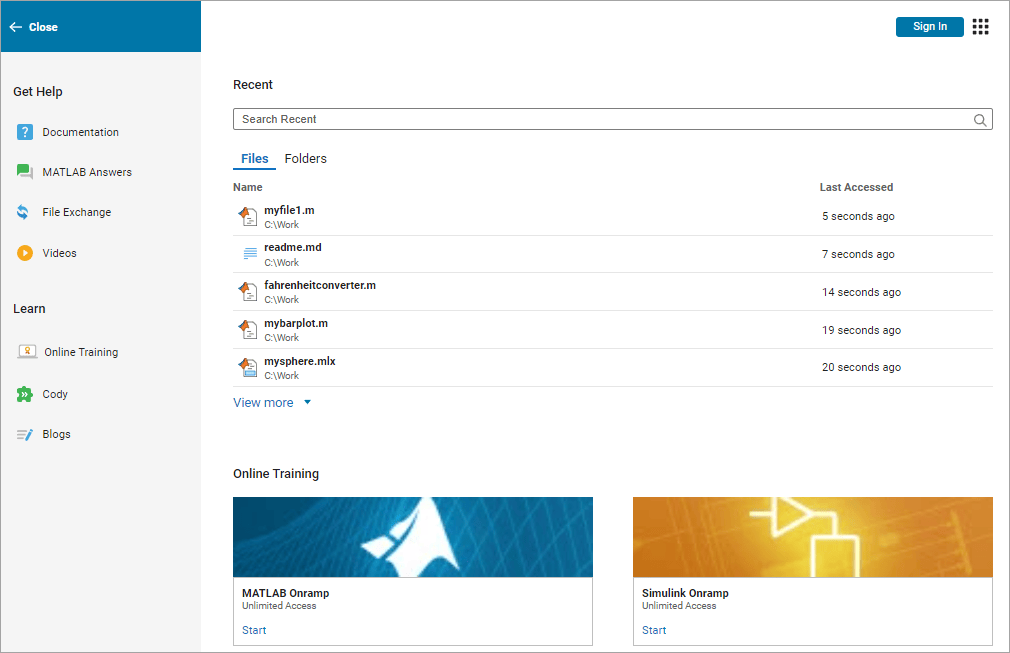Image resolution: width=1010 pixels, height=653 pixels.
Task: Start the Simulink Onramp course
Action: click(654, 630)
